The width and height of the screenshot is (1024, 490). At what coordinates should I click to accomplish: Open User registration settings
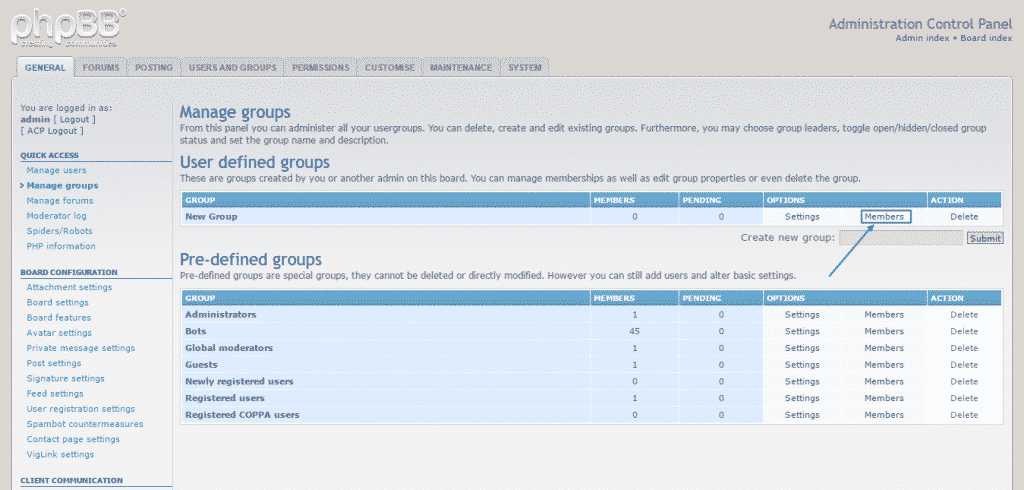point(80,409)
